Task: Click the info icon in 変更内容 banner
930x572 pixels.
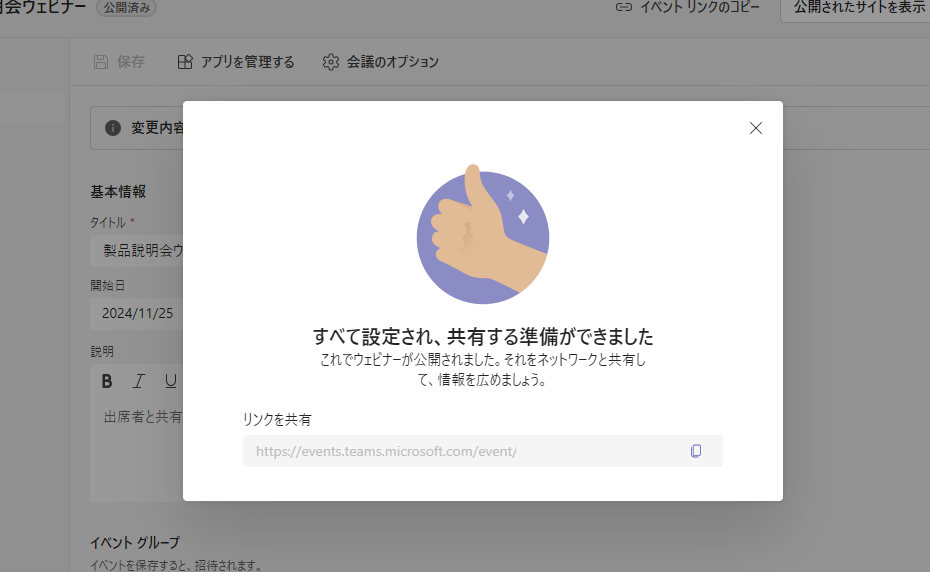Action: pos(112,128)
